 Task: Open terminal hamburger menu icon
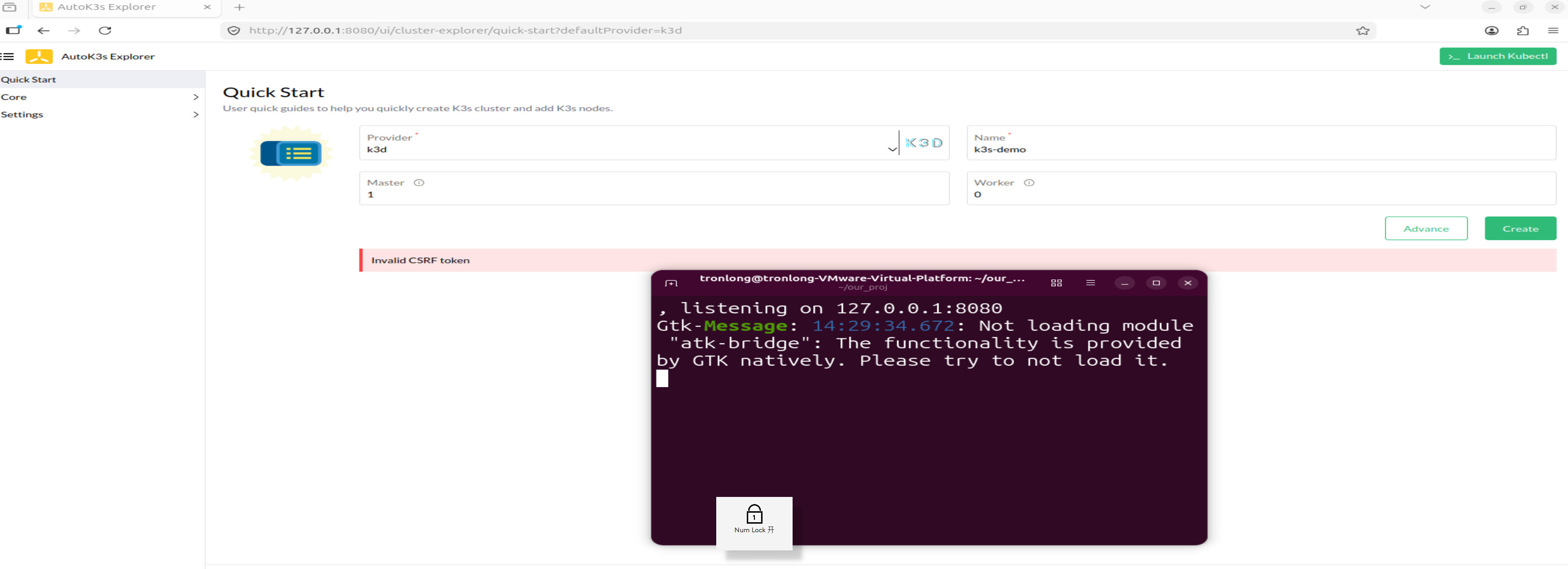(1090, 283)
